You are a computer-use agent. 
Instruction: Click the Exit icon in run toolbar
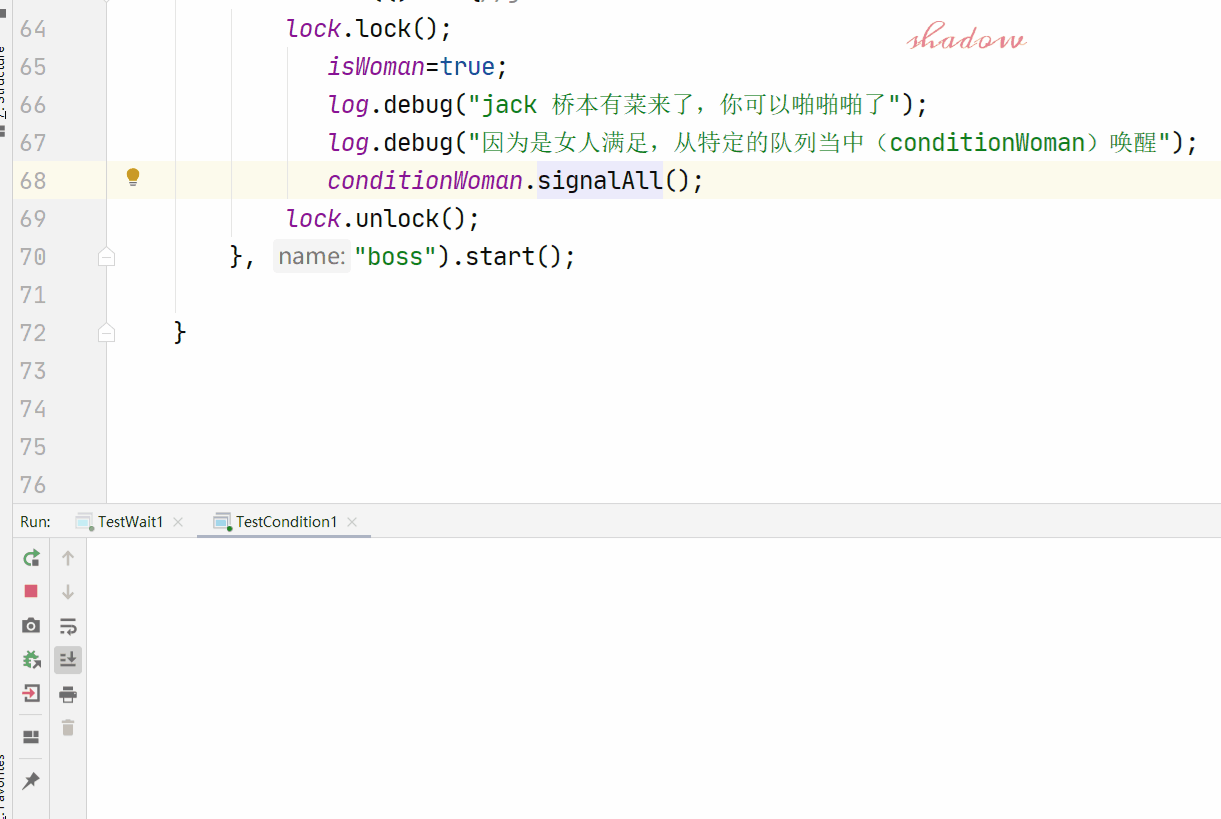31,693
